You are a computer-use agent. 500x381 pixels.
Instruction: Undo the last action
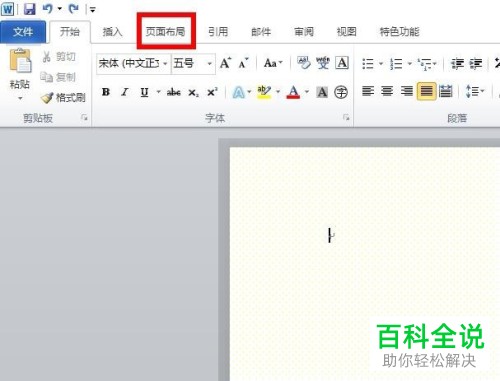tap(47, 9)
